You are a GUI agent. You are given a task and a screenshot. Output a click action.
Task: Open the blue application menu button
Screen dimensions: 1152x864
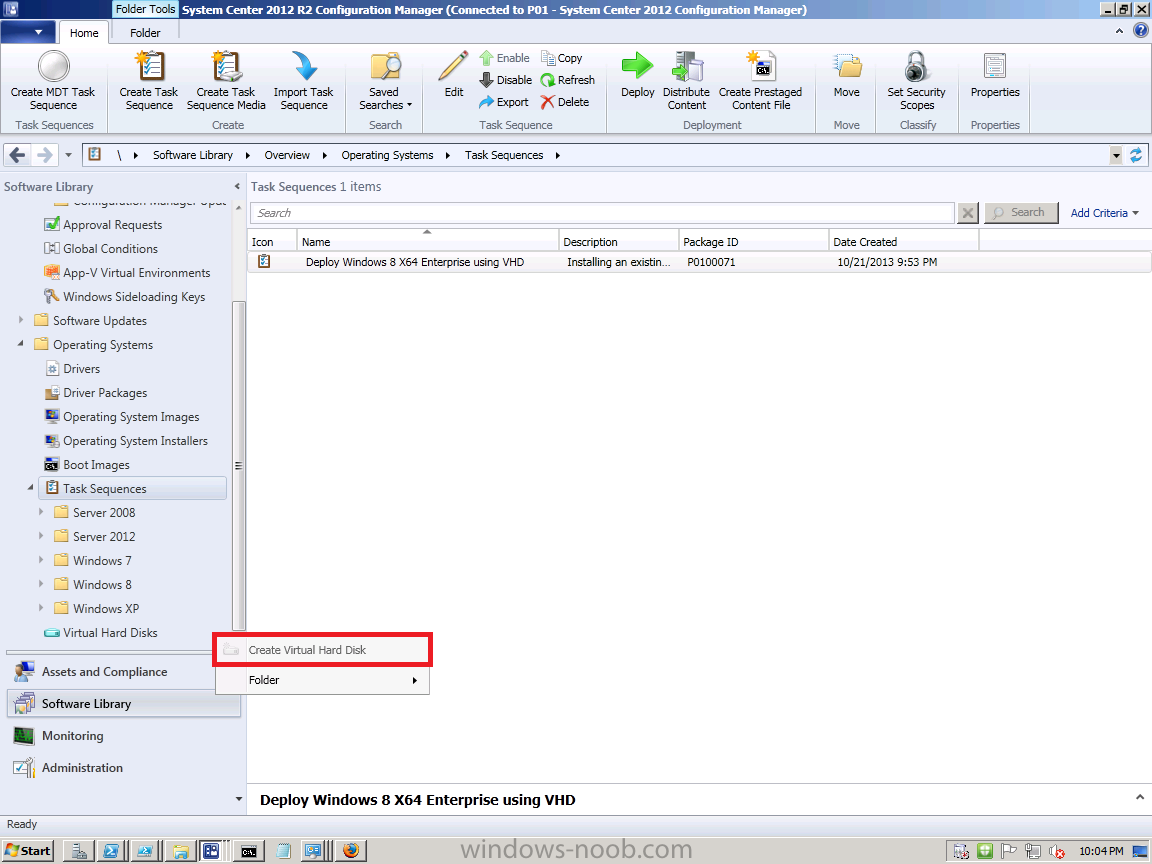click(28, 32)
